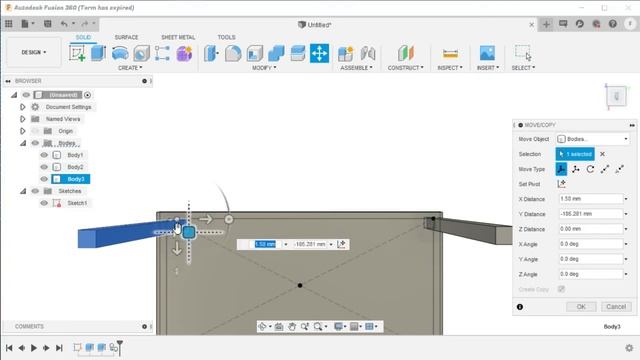Viewport: 640px width, 360px height.
Task: Toggle visibility of the Bodies folder
Action: [x=35, y=143]
